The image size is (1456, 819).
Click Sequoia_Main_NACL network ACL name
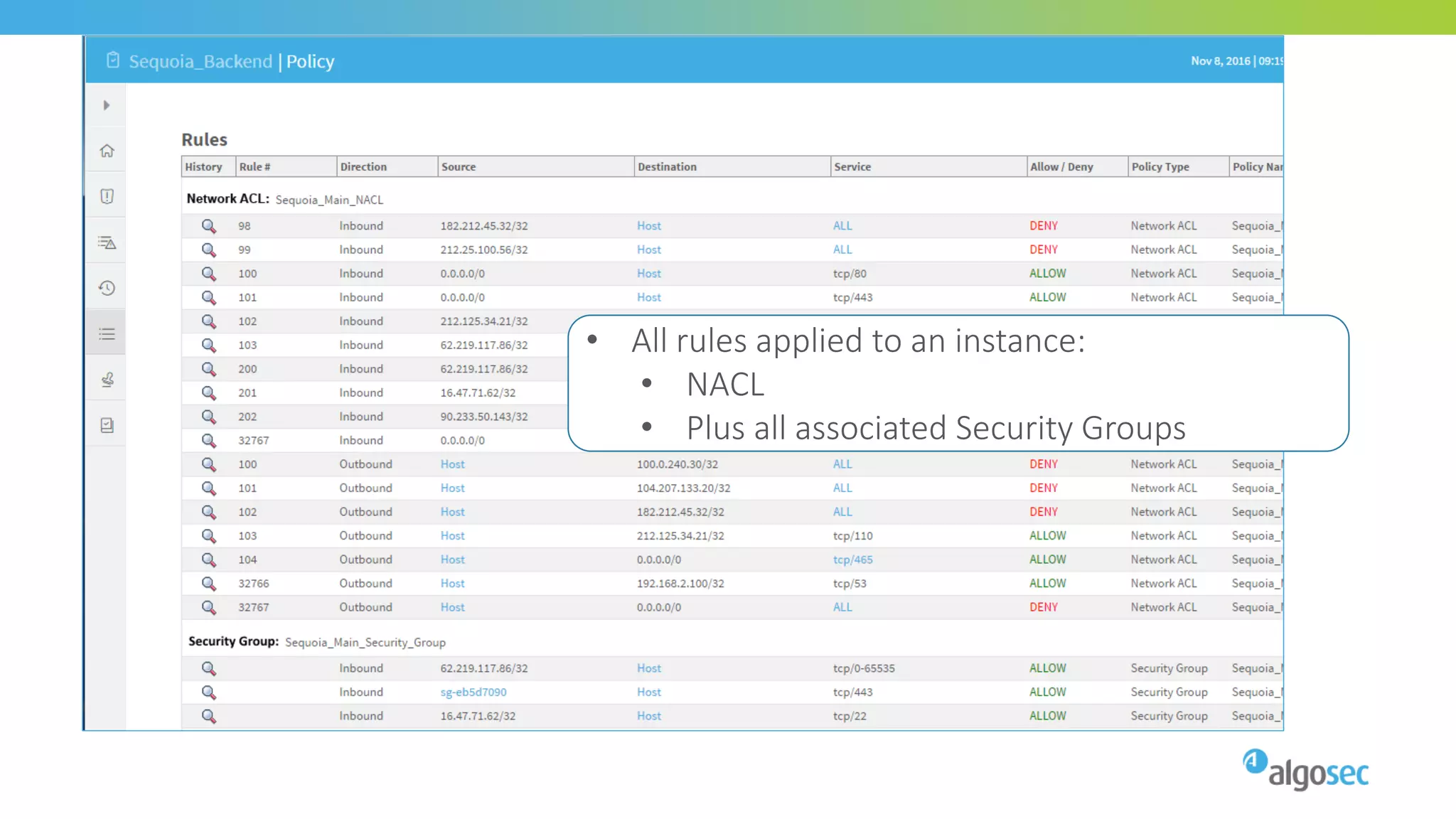pos(329,200)
